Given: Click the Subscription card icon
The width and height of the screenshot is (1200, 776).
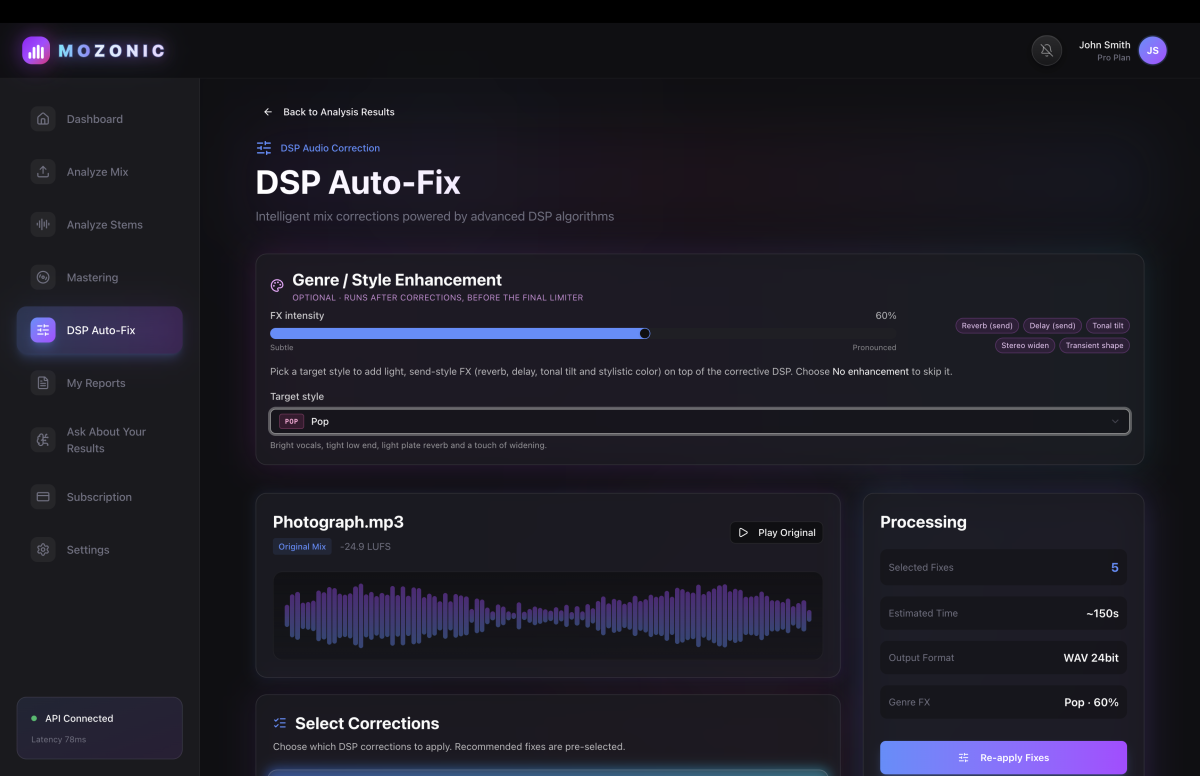Looking at the screenshot, I should (43, 497).
